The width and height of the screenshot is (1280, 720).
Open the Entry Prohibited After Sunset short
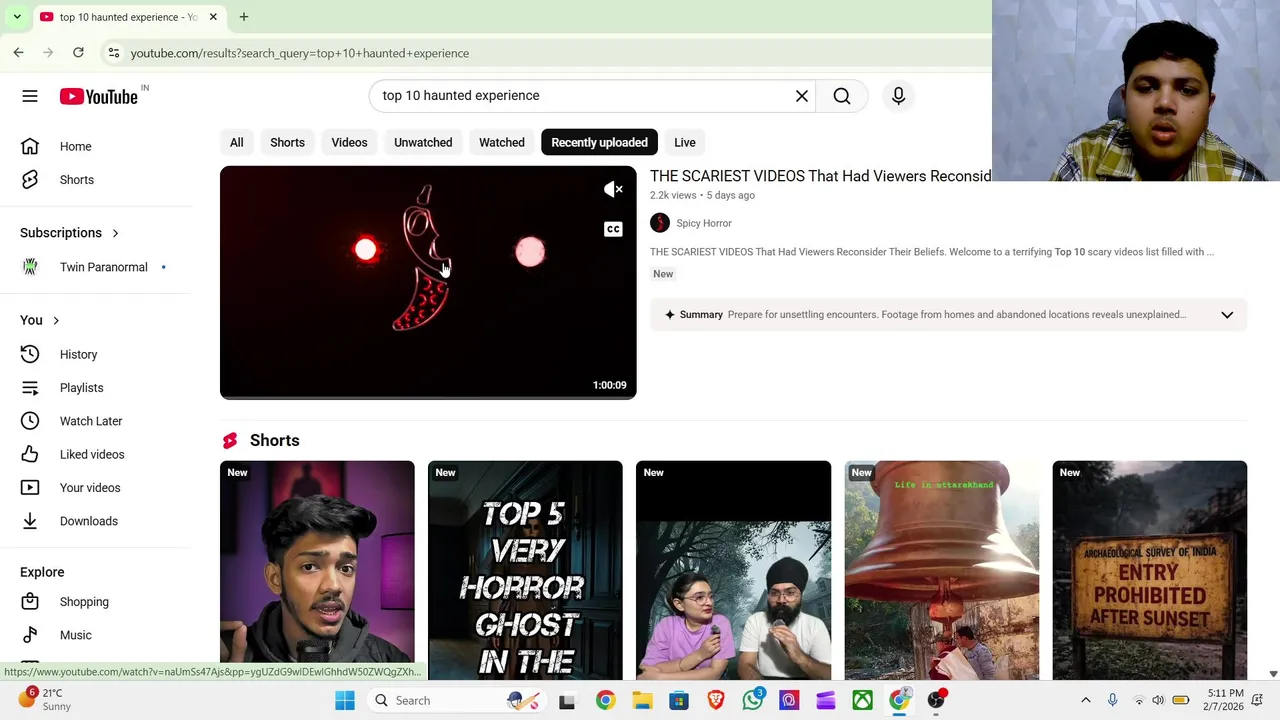[1150, 570]
